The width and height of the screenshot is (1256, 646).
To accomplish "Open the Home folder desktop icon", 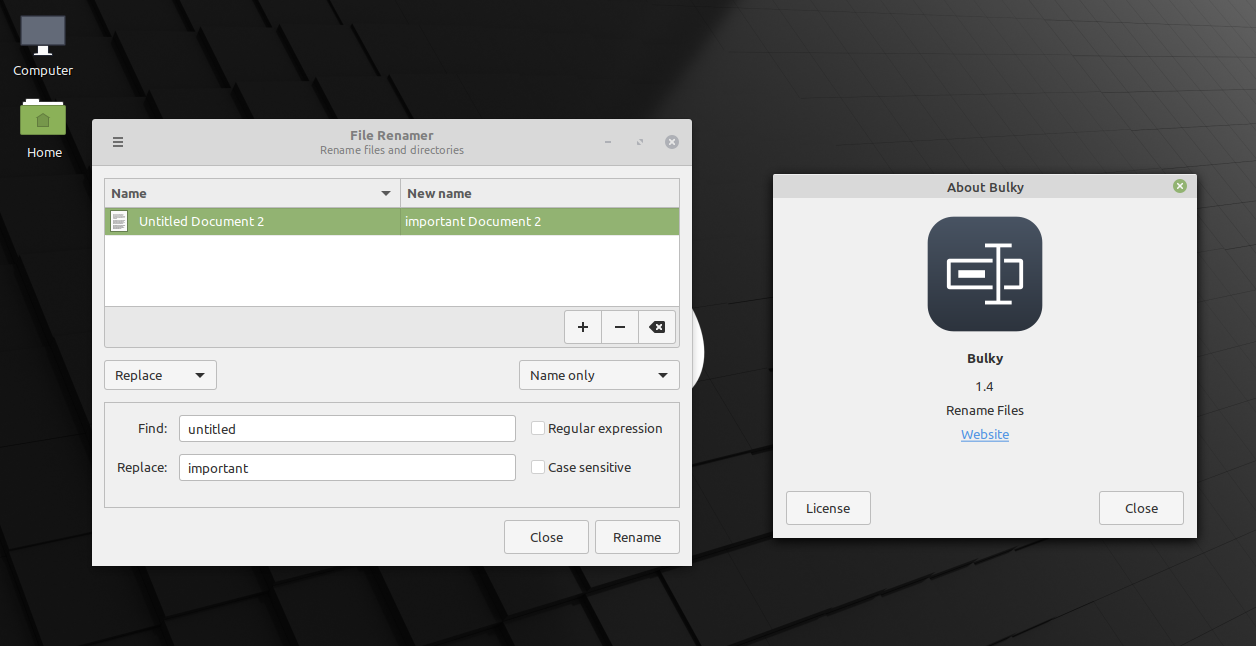I will (43, 119).
